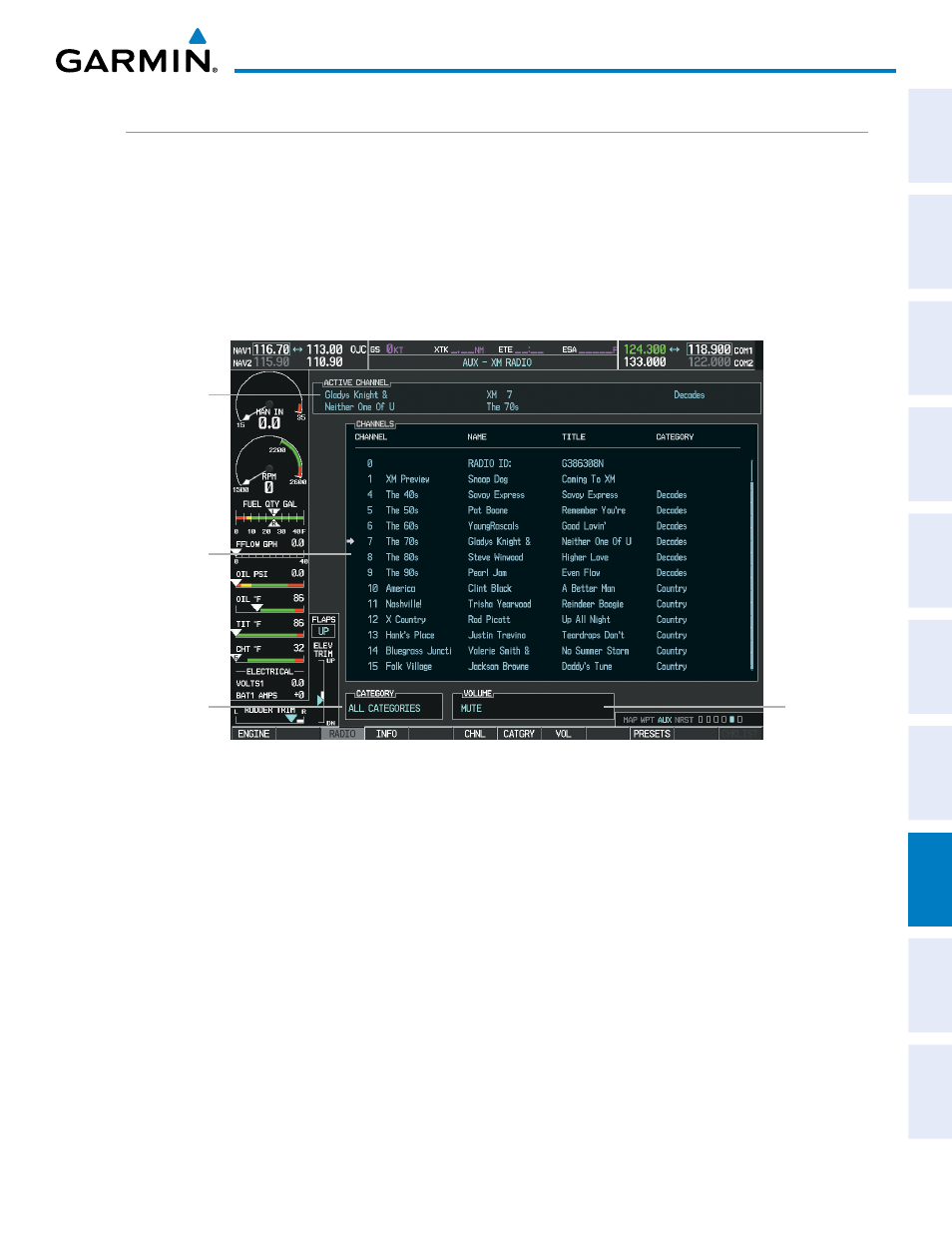Viewport: 952px width, 1233px height.
Task: Click the active channel arrow marker
Action: point(350,542)
